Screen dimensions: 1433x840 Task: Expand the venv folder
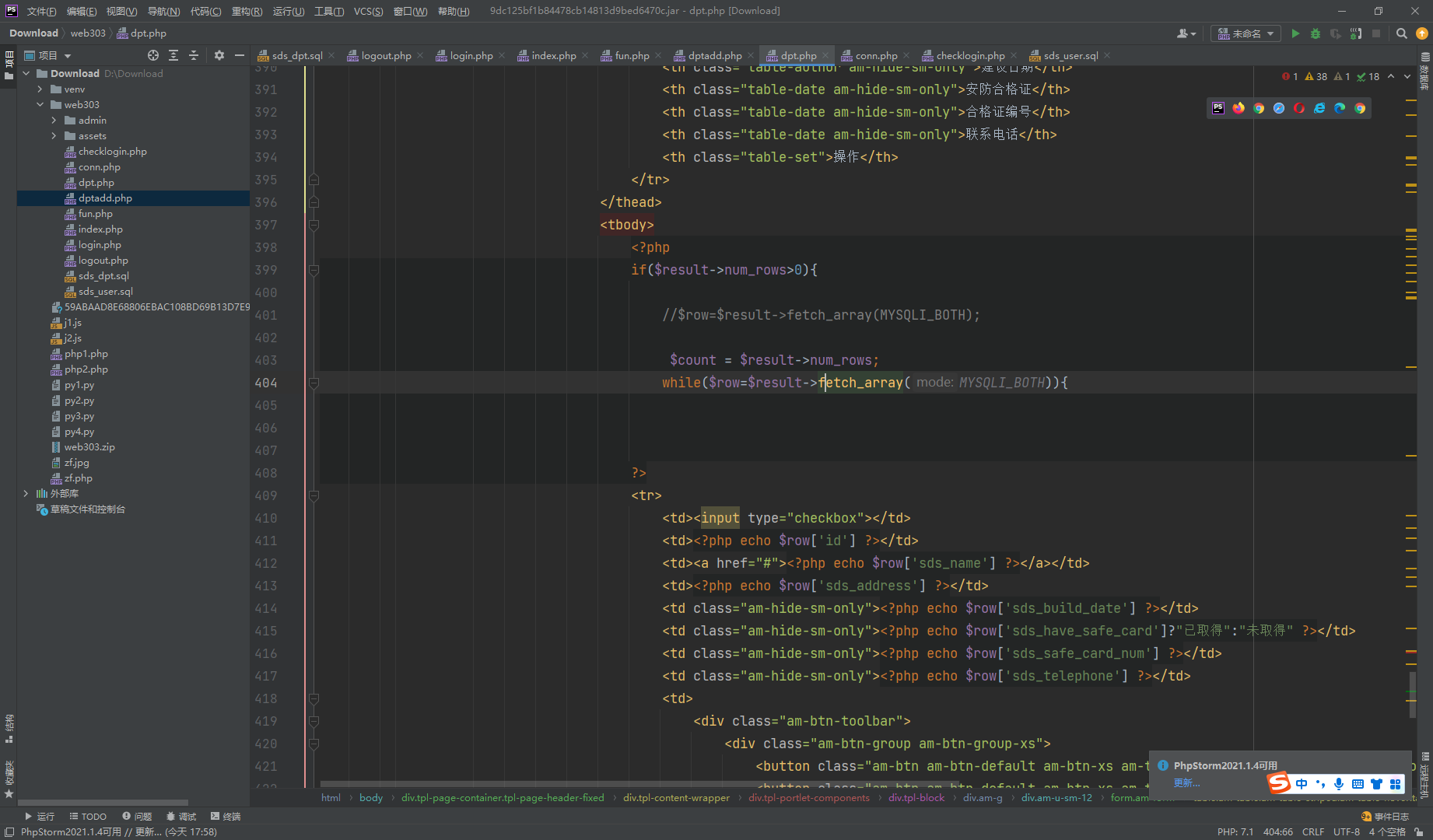40,89
